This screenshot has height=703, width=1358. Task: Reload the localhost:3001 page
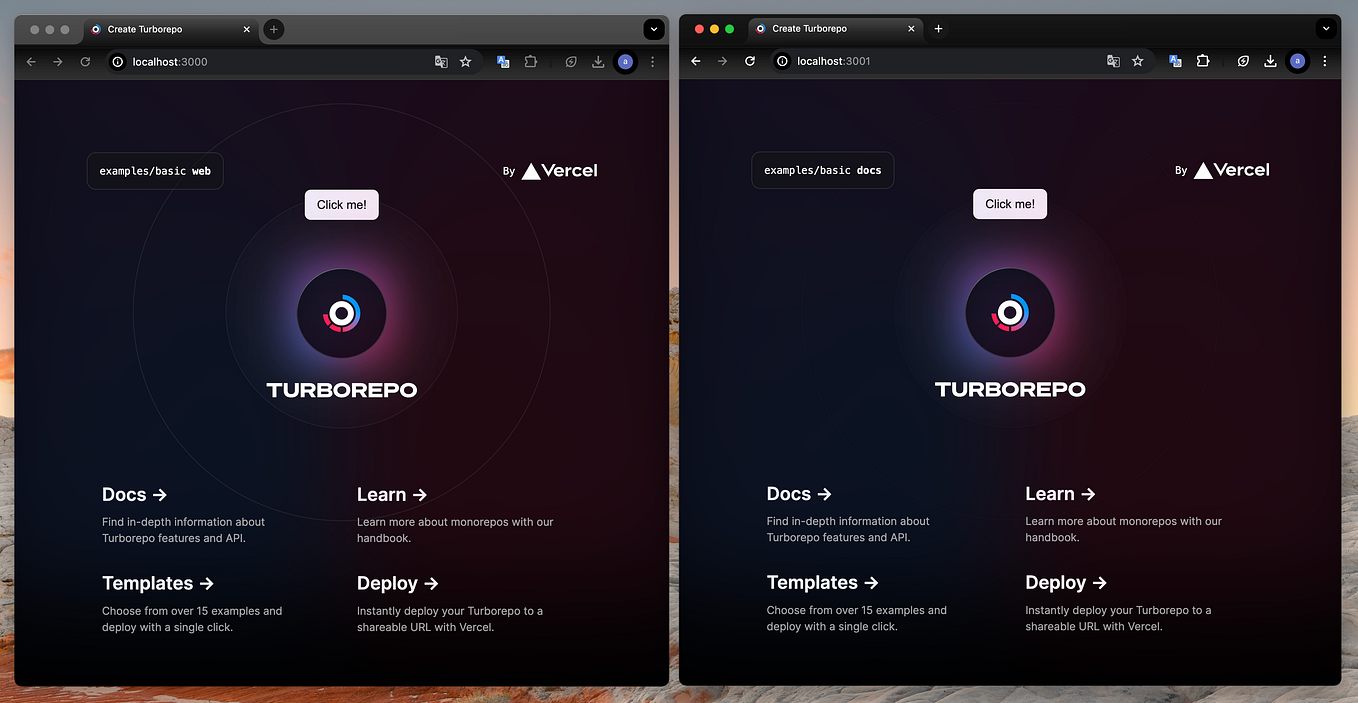click(750, 61)
